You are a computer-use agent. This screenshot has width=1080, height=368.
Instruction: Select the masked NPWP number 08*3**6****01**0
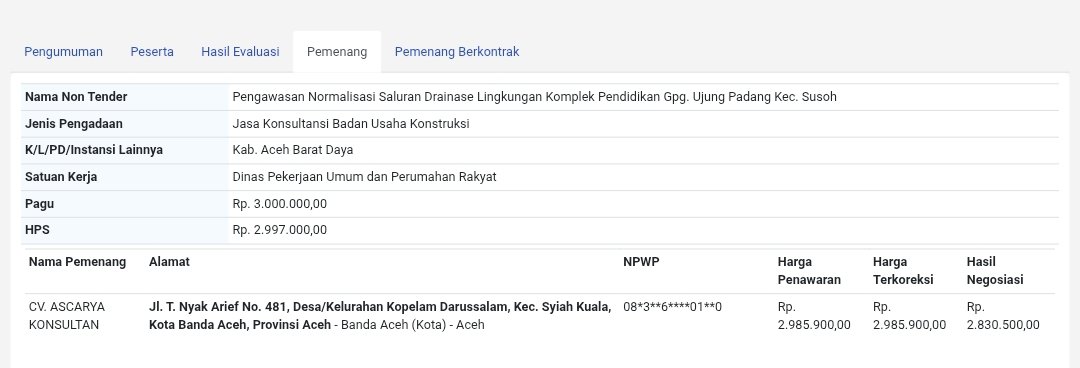[x=672, y=307]
